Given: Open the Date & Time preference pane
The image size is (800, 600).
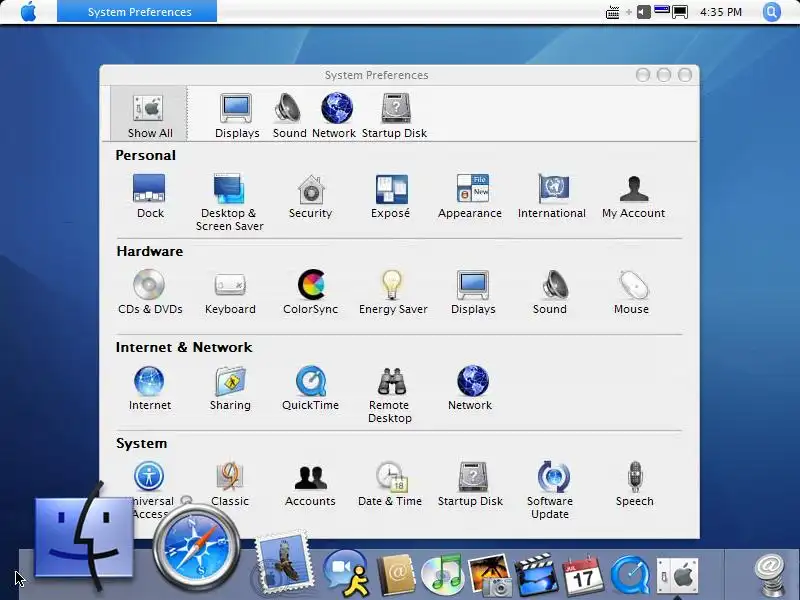Looking at the screenshot, I should tap(390, 484).
